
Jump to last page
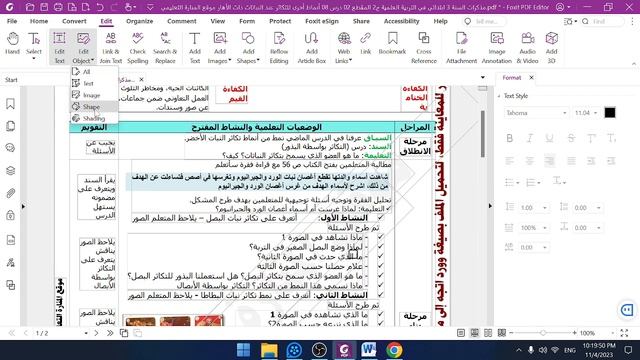110,333
